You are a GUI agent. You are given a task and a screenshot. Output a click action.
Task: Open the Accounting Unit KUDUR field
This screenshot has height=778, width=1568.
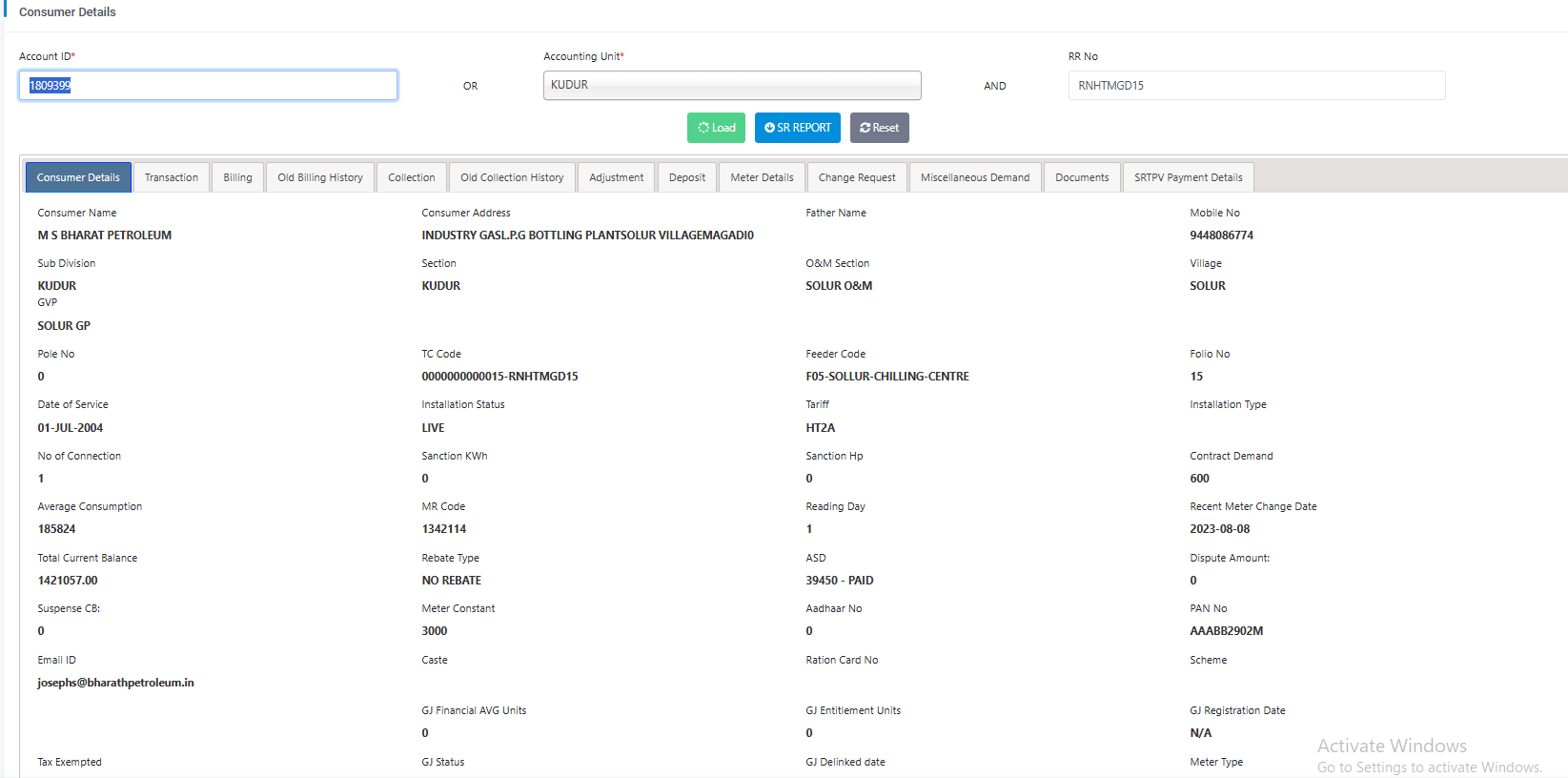coord(732,85)
